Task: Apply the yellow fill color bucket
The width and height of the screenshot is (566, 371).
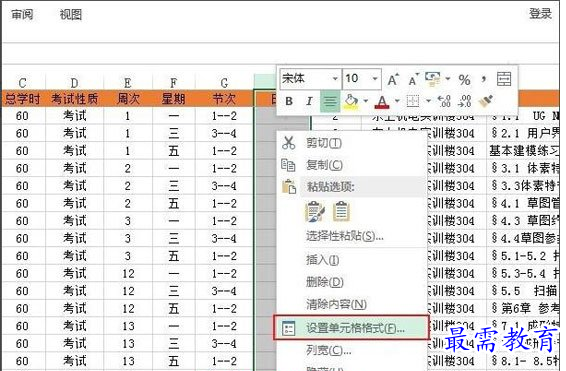Action: point(351,101)
